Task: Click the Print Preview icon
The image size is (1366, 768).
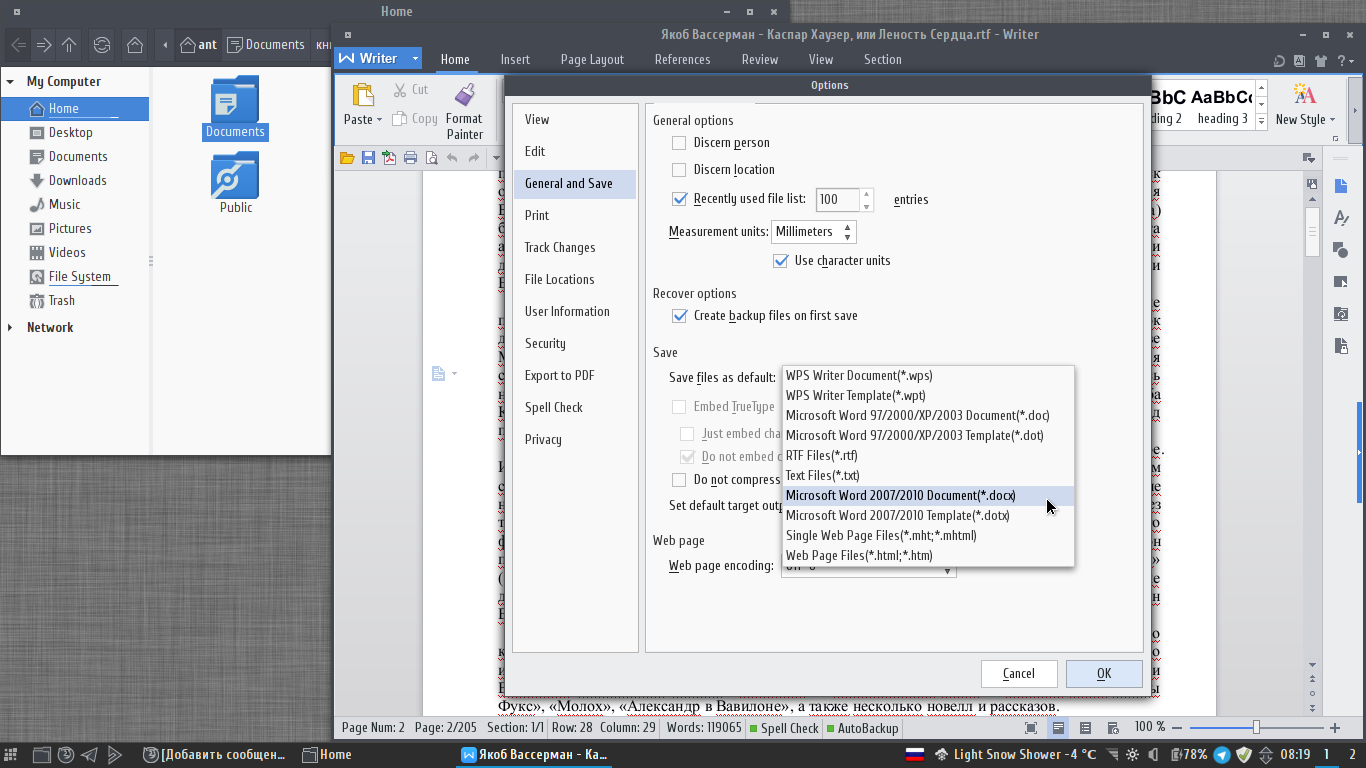Action: 431,158
